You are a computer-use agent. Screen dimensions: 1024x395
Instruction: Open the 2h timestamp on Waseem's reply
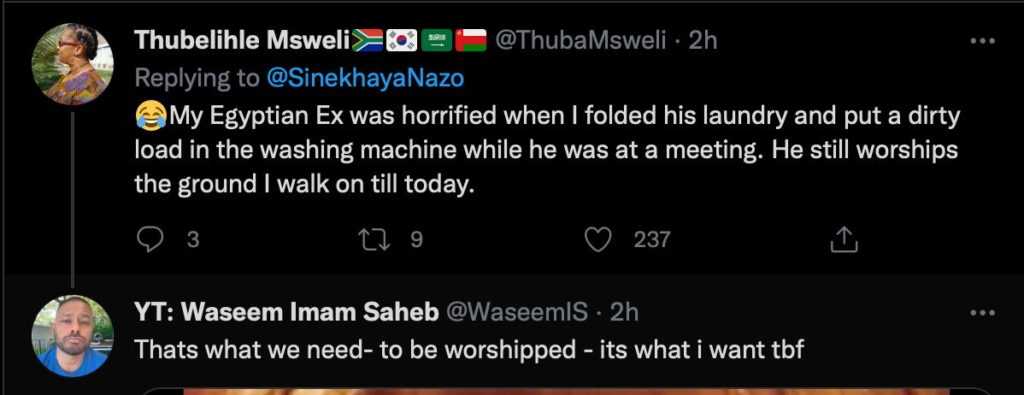pos(624,313)
